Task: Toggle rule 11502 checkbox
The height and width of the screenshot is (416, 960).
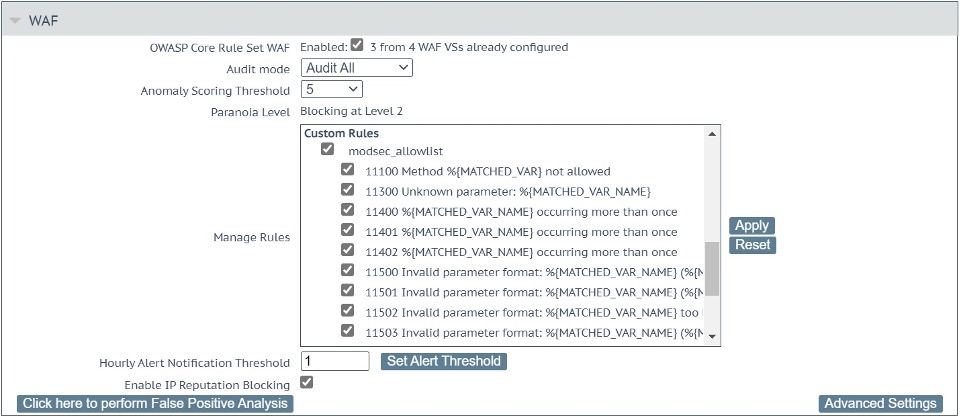Action: click(x=348, y=310)
